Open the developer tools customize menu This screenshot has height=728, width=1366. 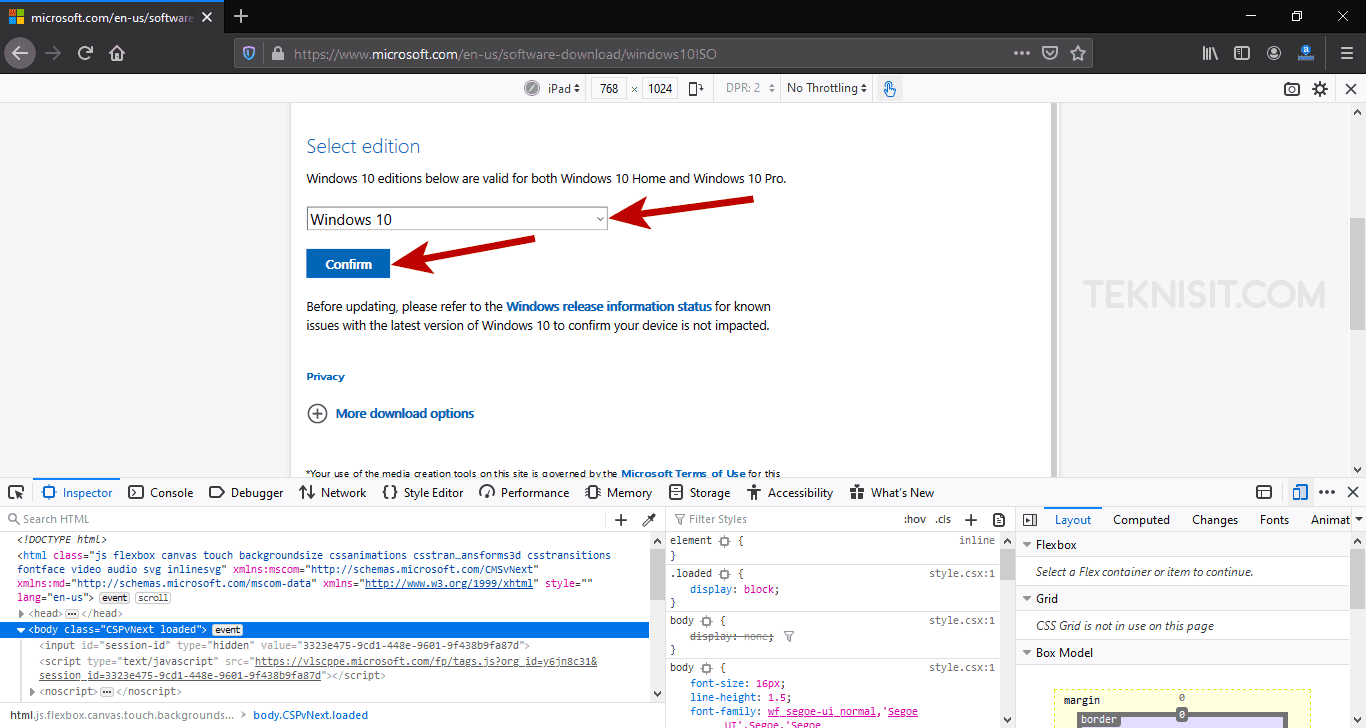(1327, 492)
